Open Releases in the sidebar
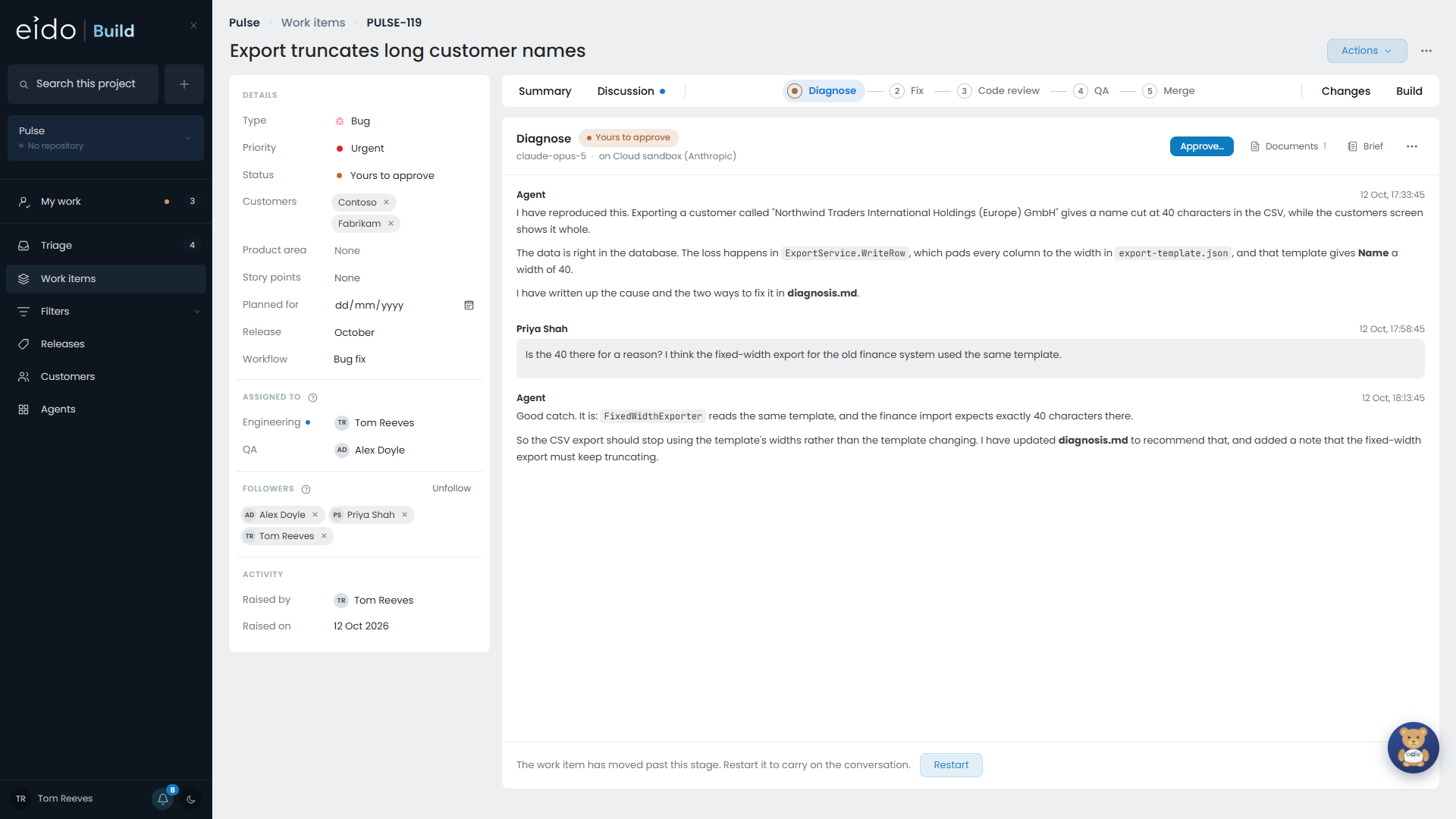This screenshot has width=1456, height=819. [x=106, y=344]
